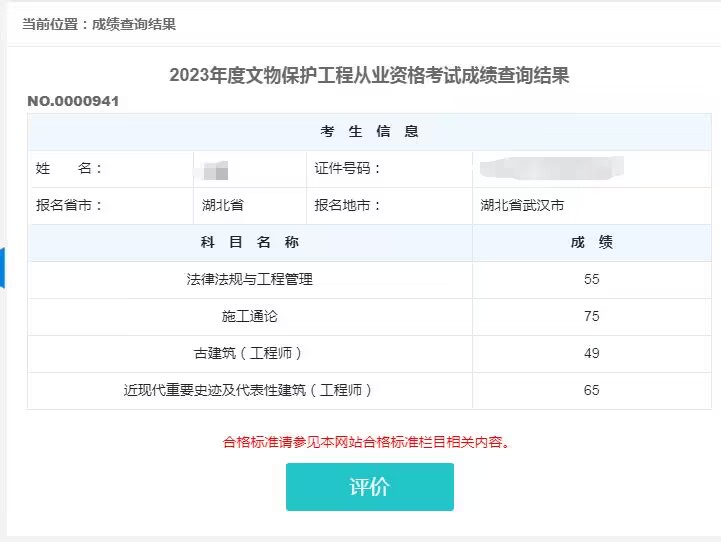Click the 成绩查询结果 breadcrumb text
This screenshot has width=721, height=542.
[133, 24]
